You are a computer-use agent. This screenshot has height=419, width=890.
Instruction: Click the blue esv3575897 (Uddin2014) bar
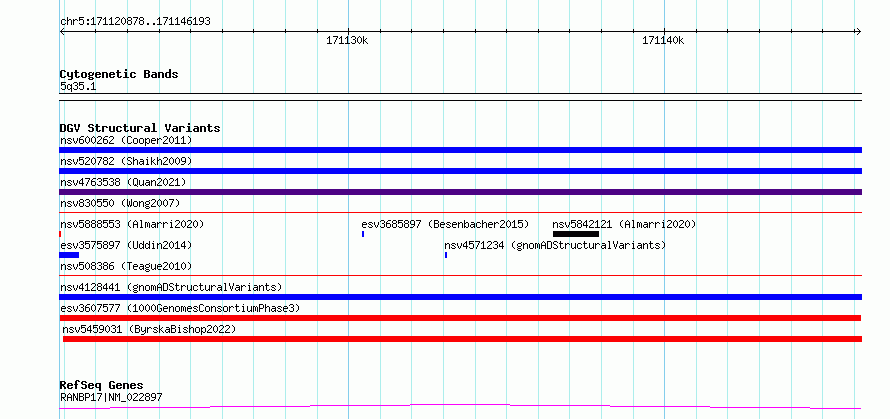click(69, 255)
